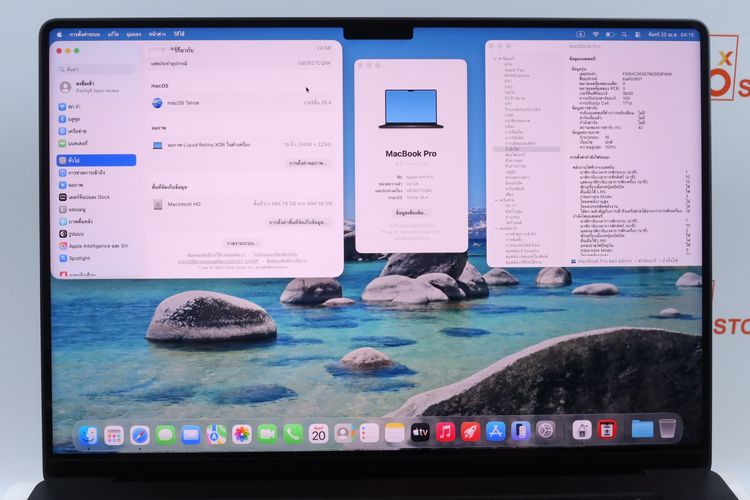Open the วิธีใช้ (Help) menu
The width and height of the screenshot is (750, 500).
(179, 34)
